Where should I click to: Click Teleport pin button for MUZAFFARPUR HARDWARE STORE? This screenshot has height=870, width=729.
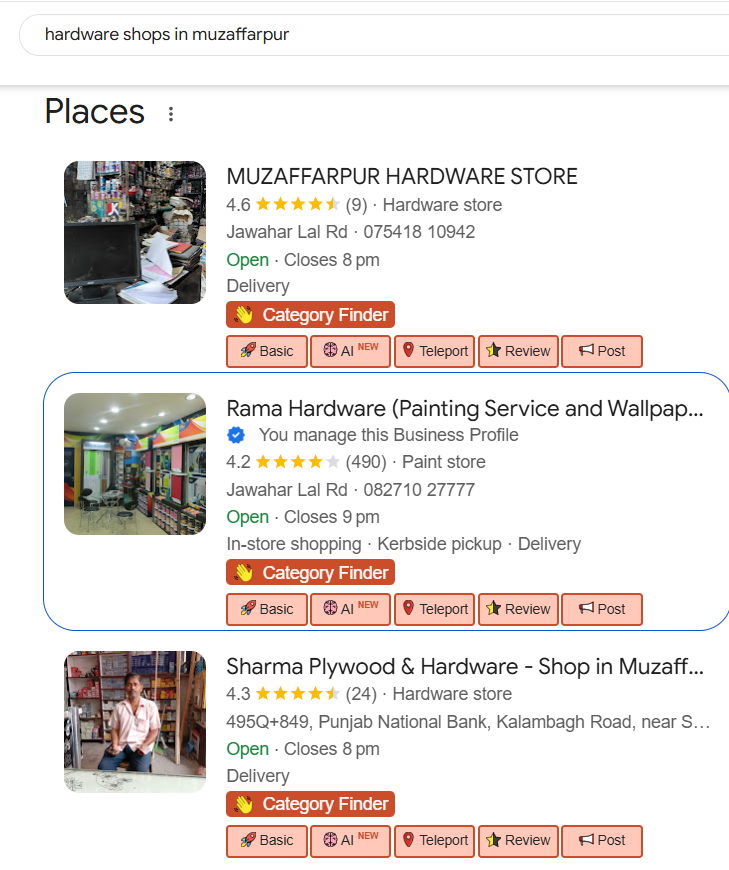[x=434, y=351]
